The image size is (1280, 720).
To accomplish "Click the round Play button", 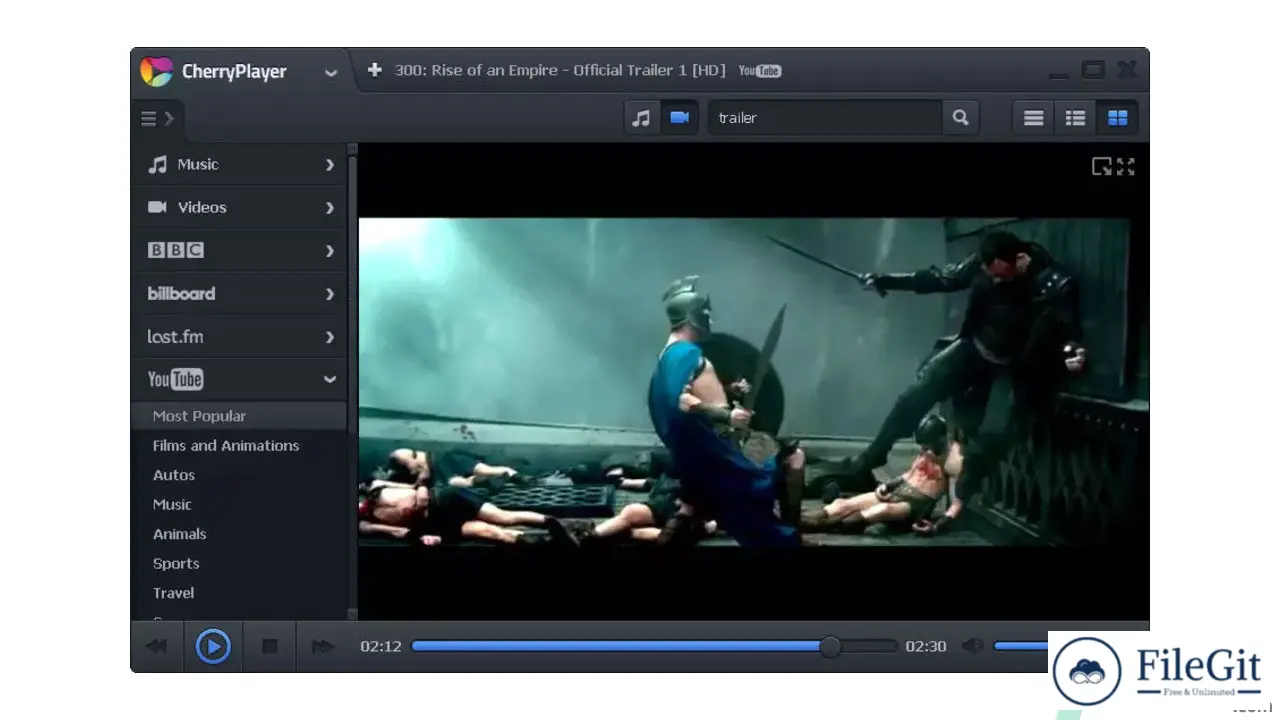I will (x=213, y=646).
